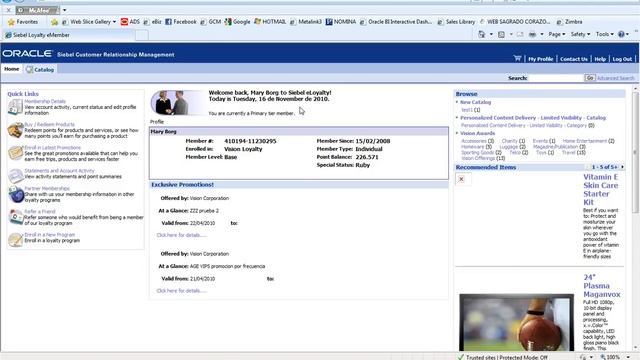Close the McAfee toolbar with the X
Screen dimensions: 640x360
[x=8, y=10]
